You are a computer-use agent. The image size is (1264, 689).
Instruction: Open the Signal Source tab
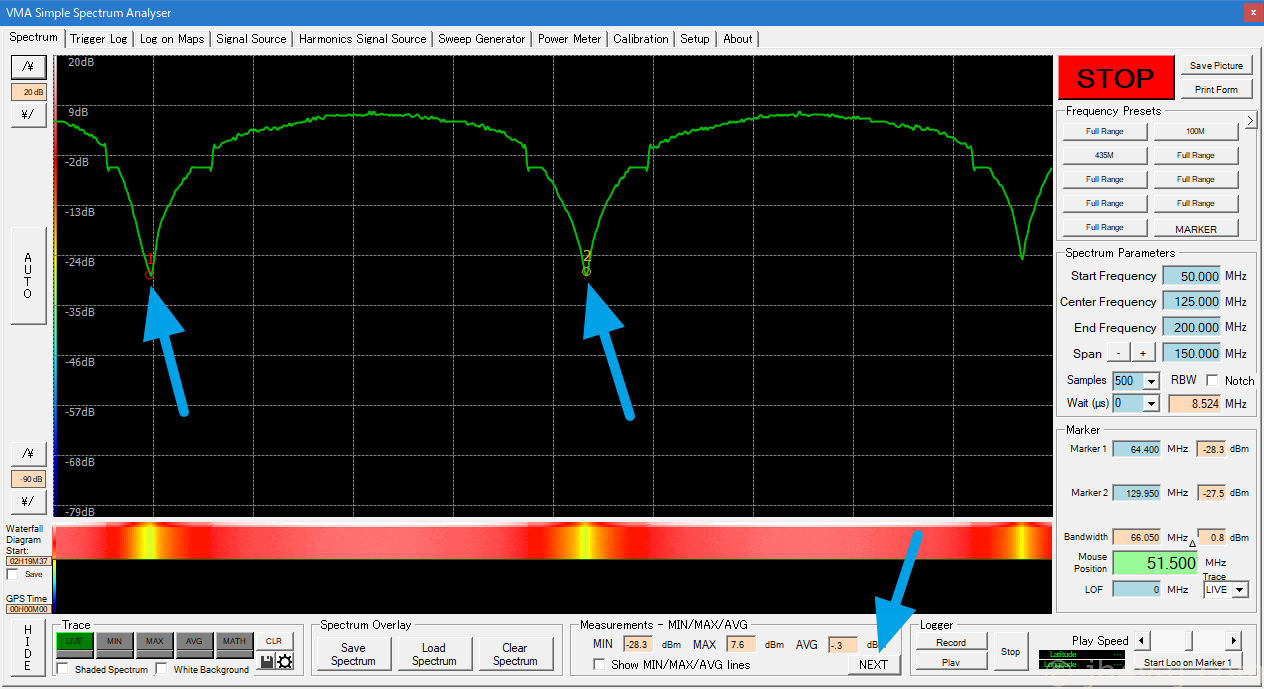[x=252, y=39]
